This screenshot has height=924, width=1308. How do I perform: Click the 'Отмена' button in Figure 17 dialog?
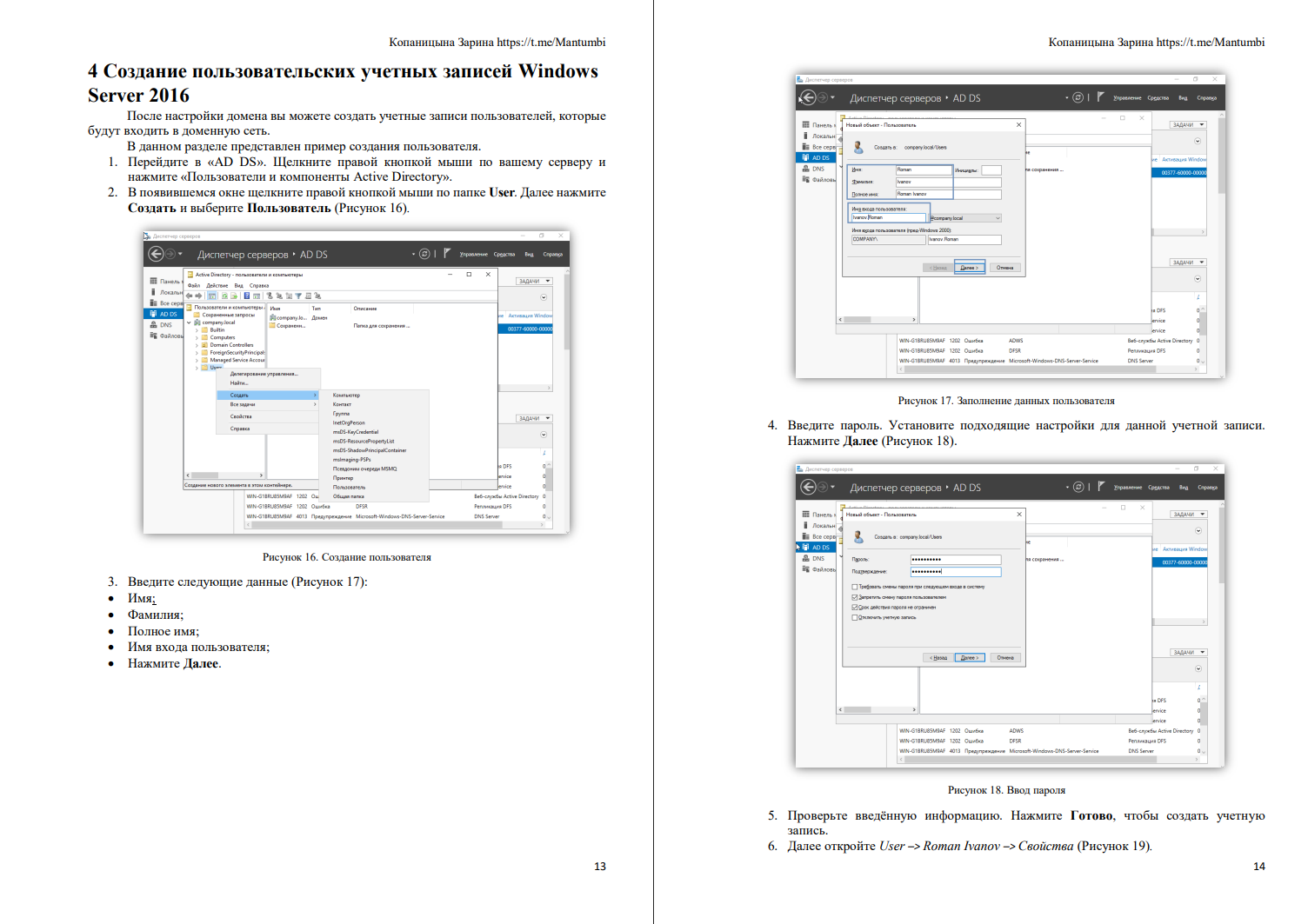point(1005,268)
